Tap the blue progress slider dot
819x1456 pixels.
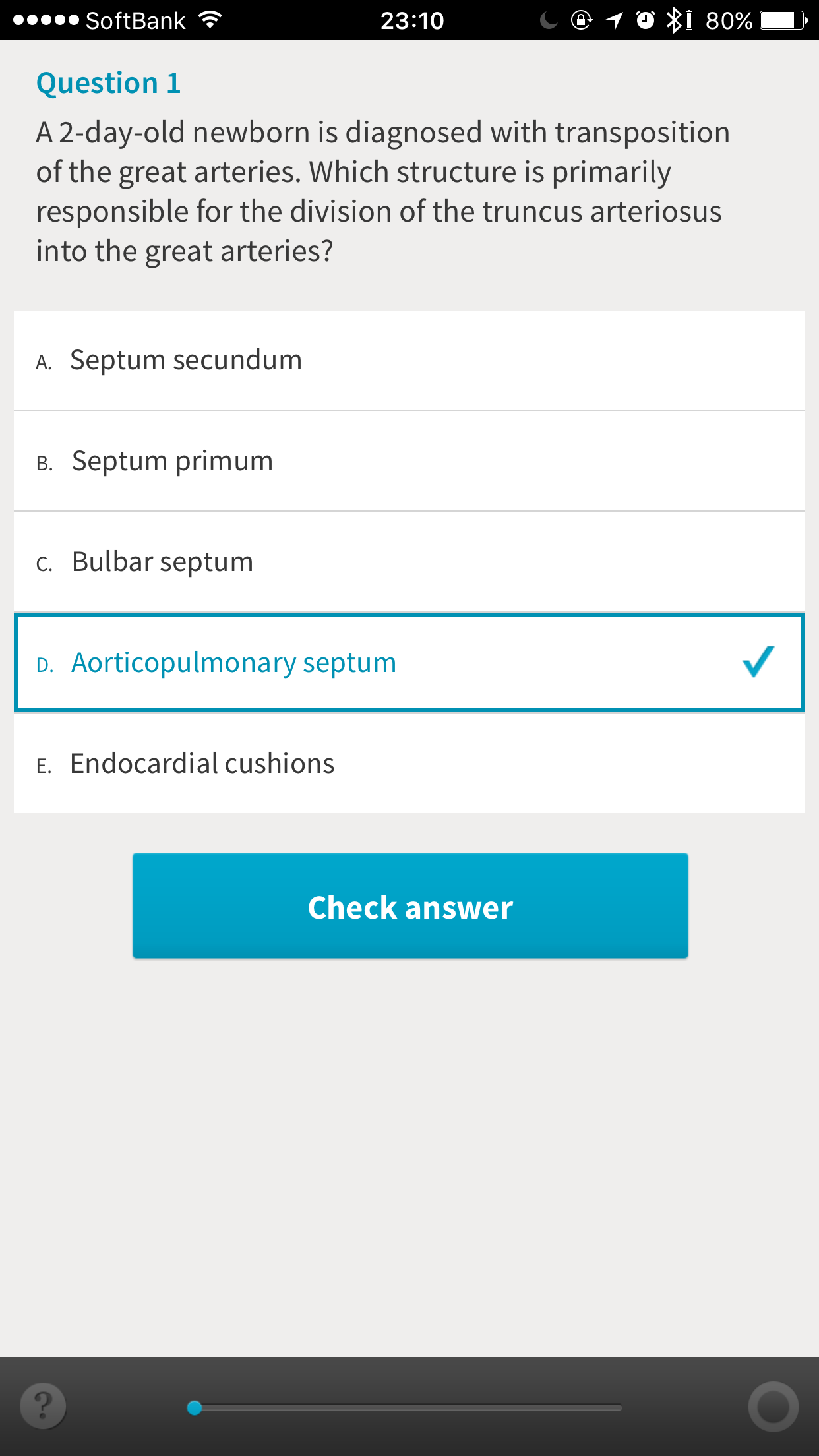[x=195, y=1408]
